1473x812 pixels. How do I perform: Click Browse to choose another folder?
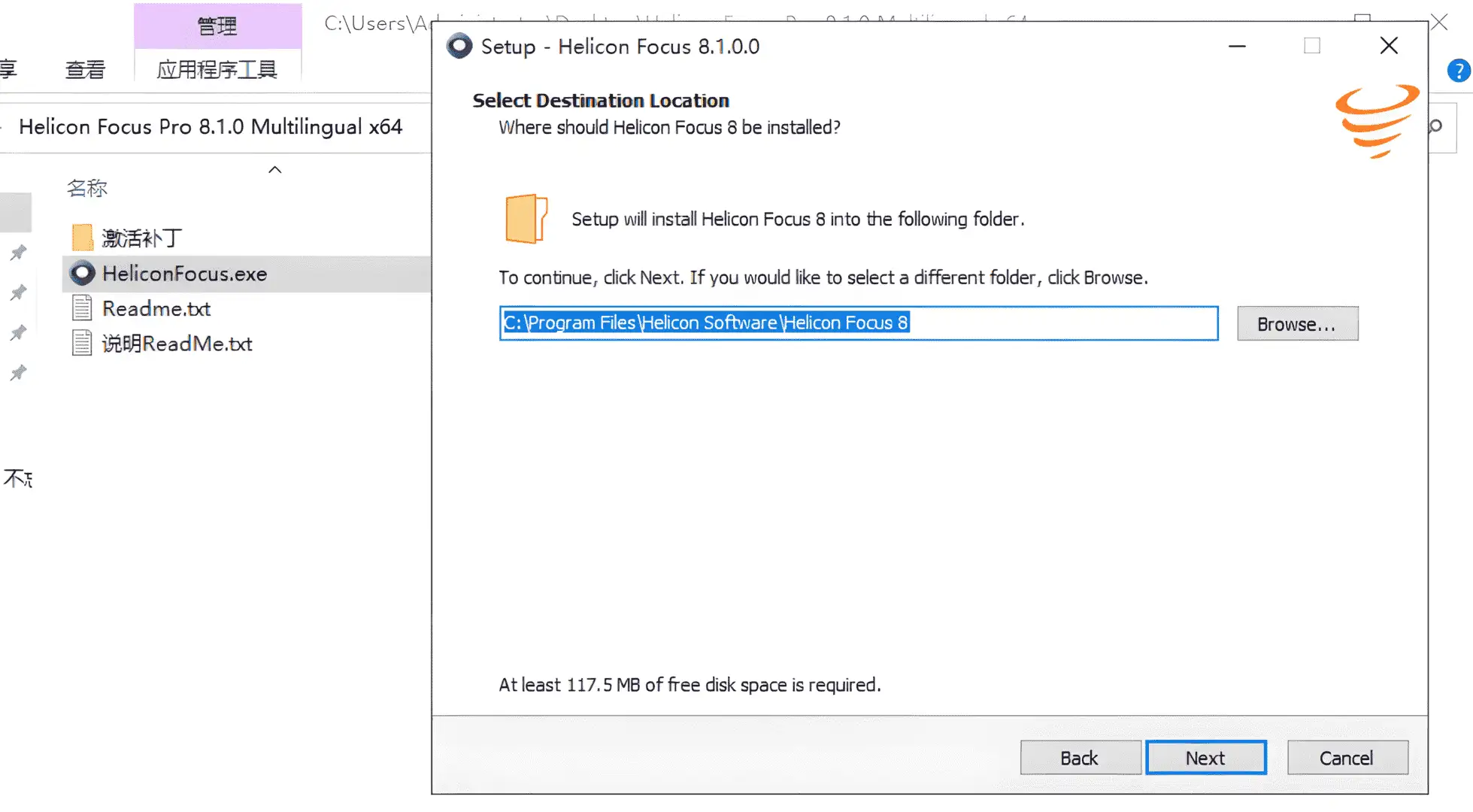click(x=1298, y=324)
